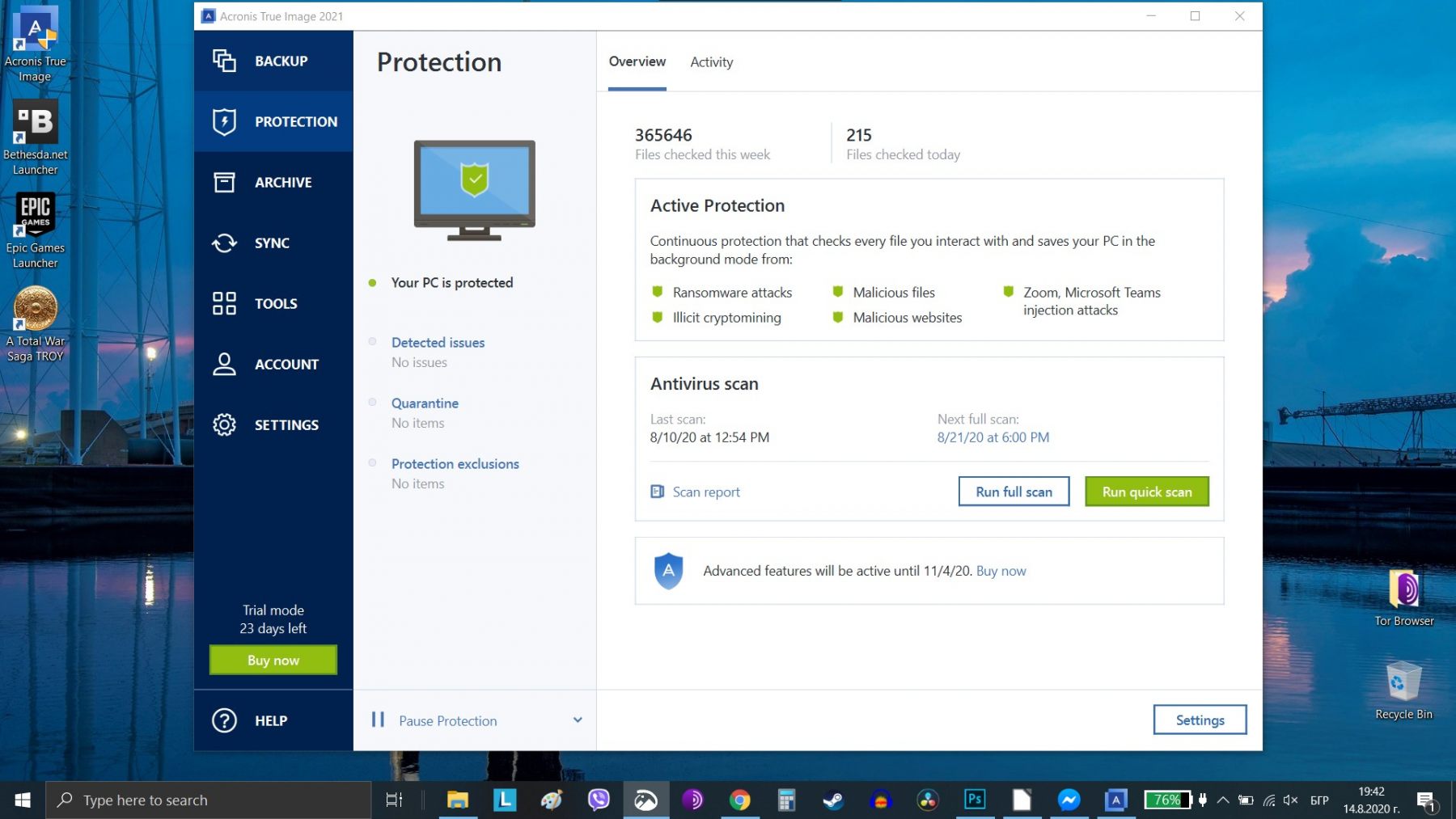The width and height of the screenshot is (1456, 819).
Task: Open the Acronis True Image desktop shortcut
Action: 35,44
